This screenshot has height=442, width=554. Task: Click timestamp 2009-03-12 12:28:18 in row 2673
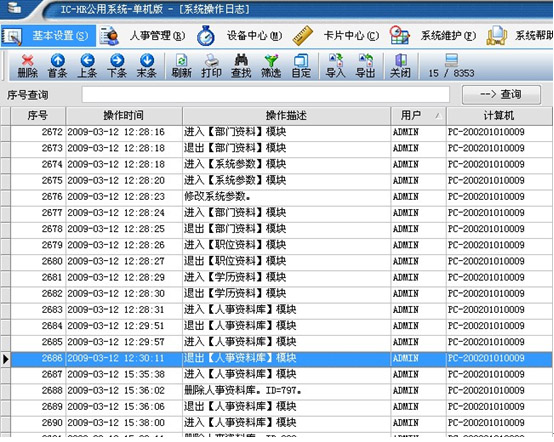pos(116,148)
